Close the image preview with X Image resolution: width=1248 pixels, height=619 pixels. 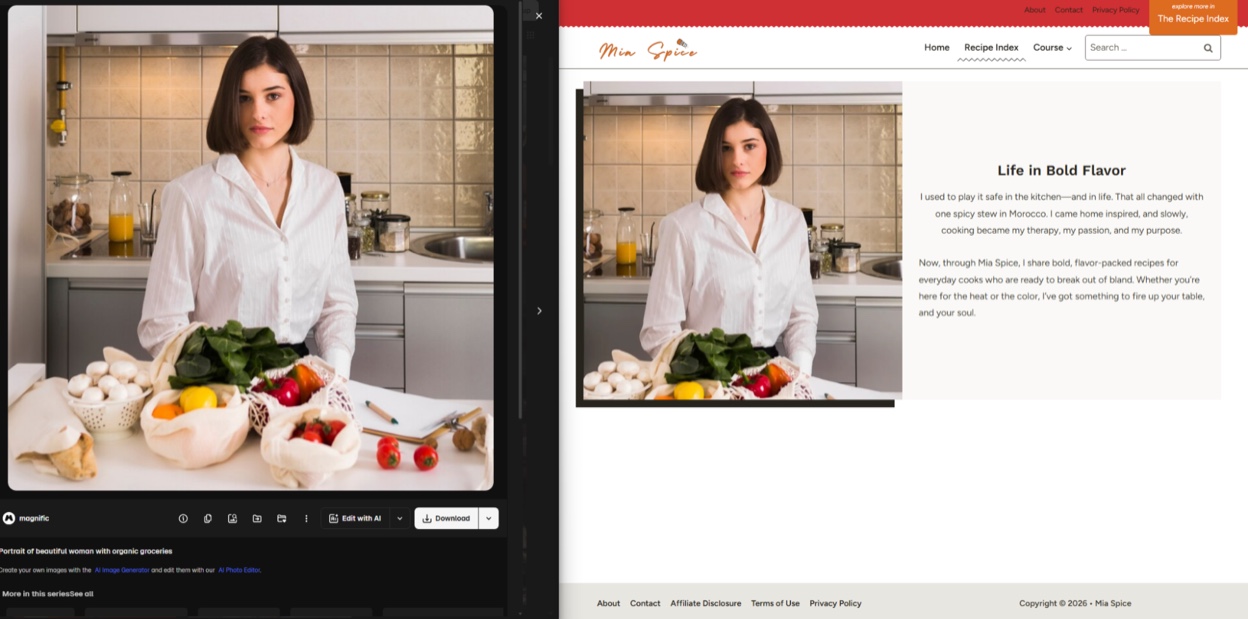pyautogui.click(x=539, y=15)
